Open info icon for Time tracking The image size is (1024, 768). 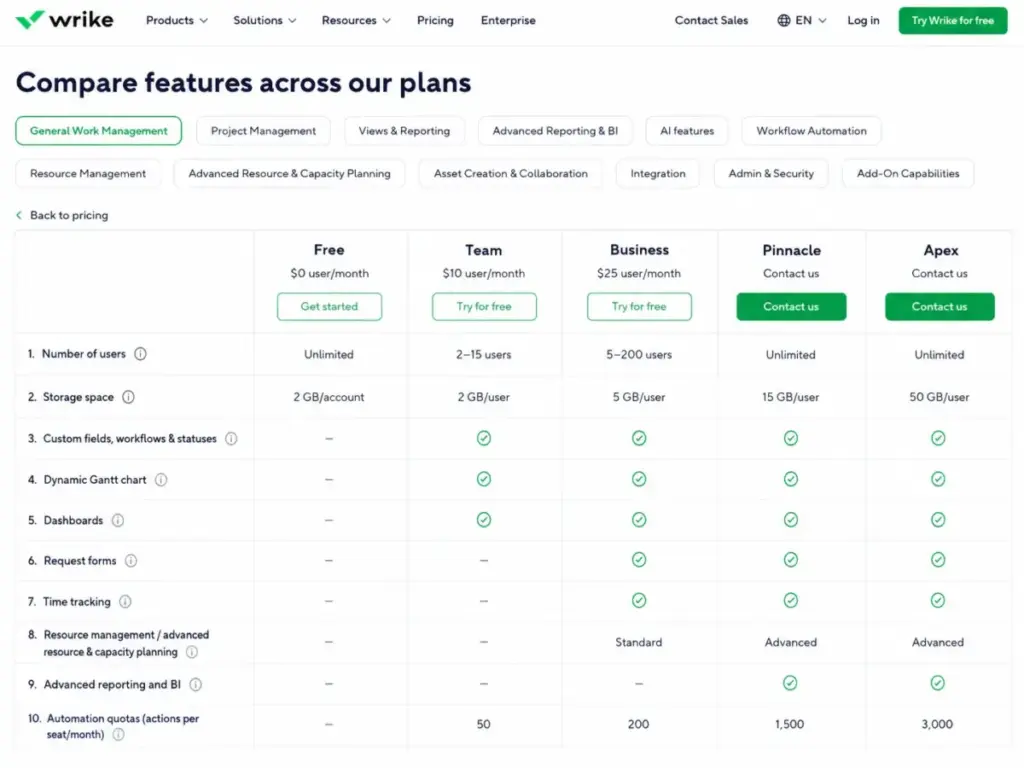(125, 601)
